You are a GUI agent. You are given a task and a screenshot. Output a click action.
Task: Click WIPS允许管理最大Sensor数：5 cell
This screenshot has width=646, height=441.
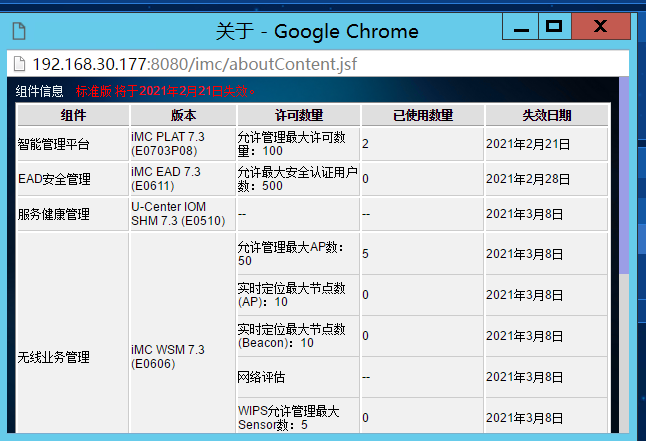pyautogui.click(x=299, y=415)
